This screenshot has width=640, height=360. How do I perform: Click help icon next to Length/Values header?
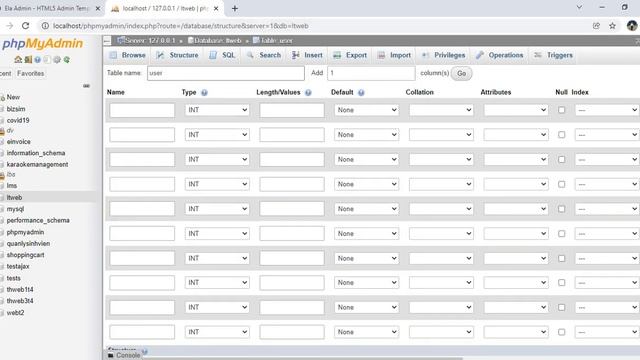point(308,93)
